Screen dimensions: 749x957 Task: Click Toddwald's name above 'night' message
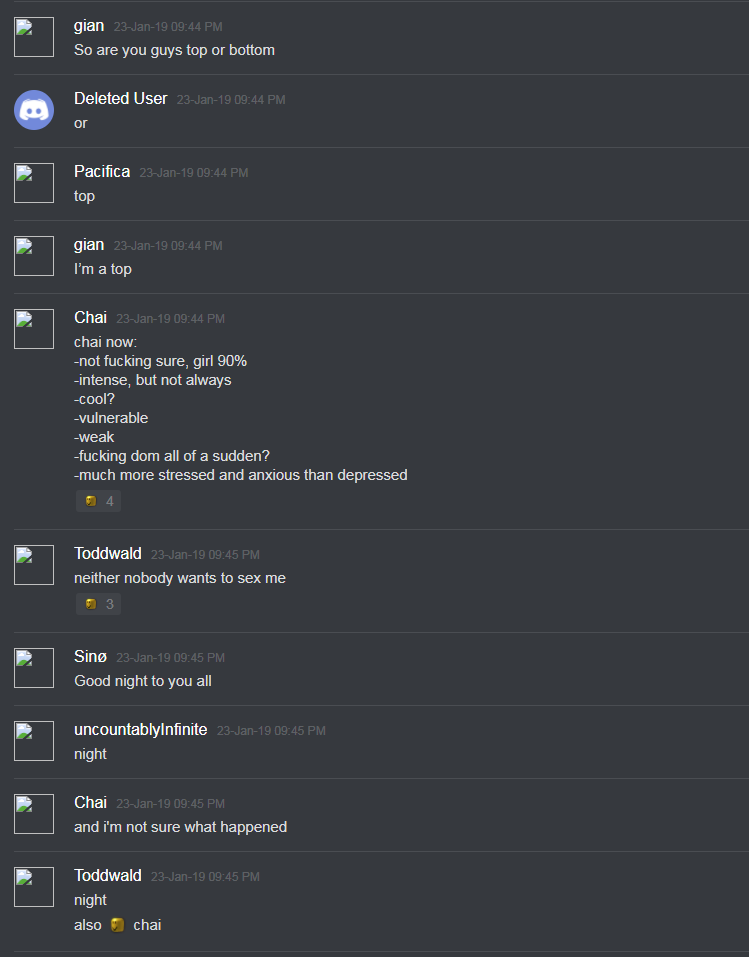click(x=107, y=875)
